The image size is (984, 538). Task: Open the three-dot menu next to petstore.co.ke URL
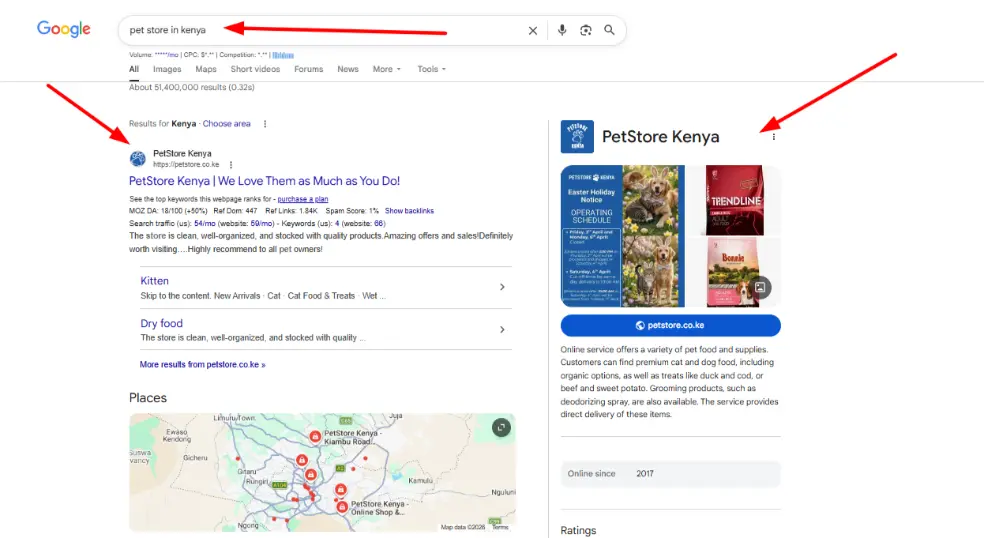tap(231, 164)
